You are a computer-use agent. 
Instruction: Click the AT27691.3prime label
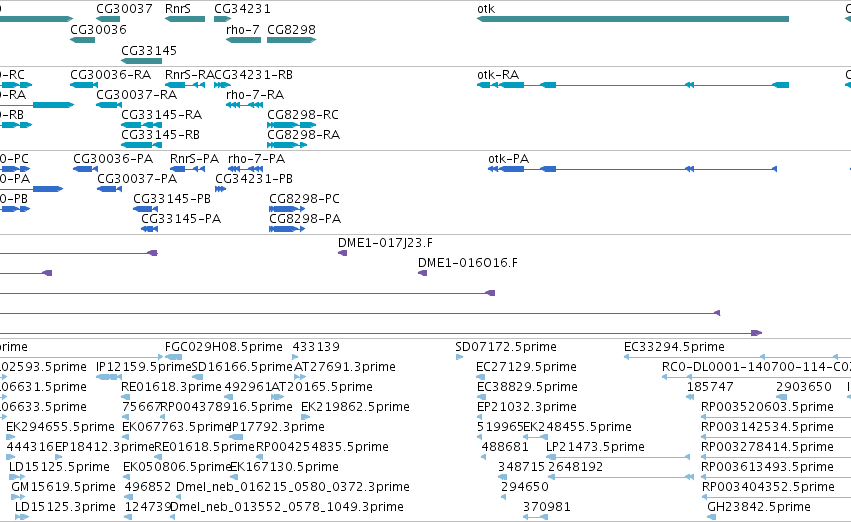(x=345, y=367)
